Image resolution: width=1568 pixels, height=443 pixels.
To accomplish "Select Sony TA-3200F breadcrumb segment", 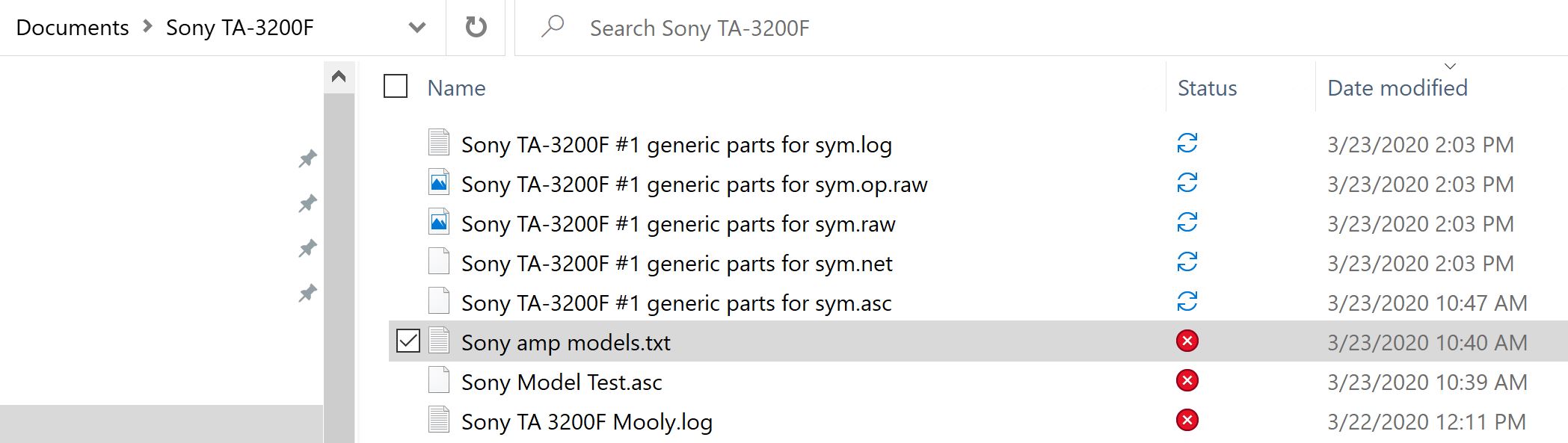I will click(x=239, y=28).
